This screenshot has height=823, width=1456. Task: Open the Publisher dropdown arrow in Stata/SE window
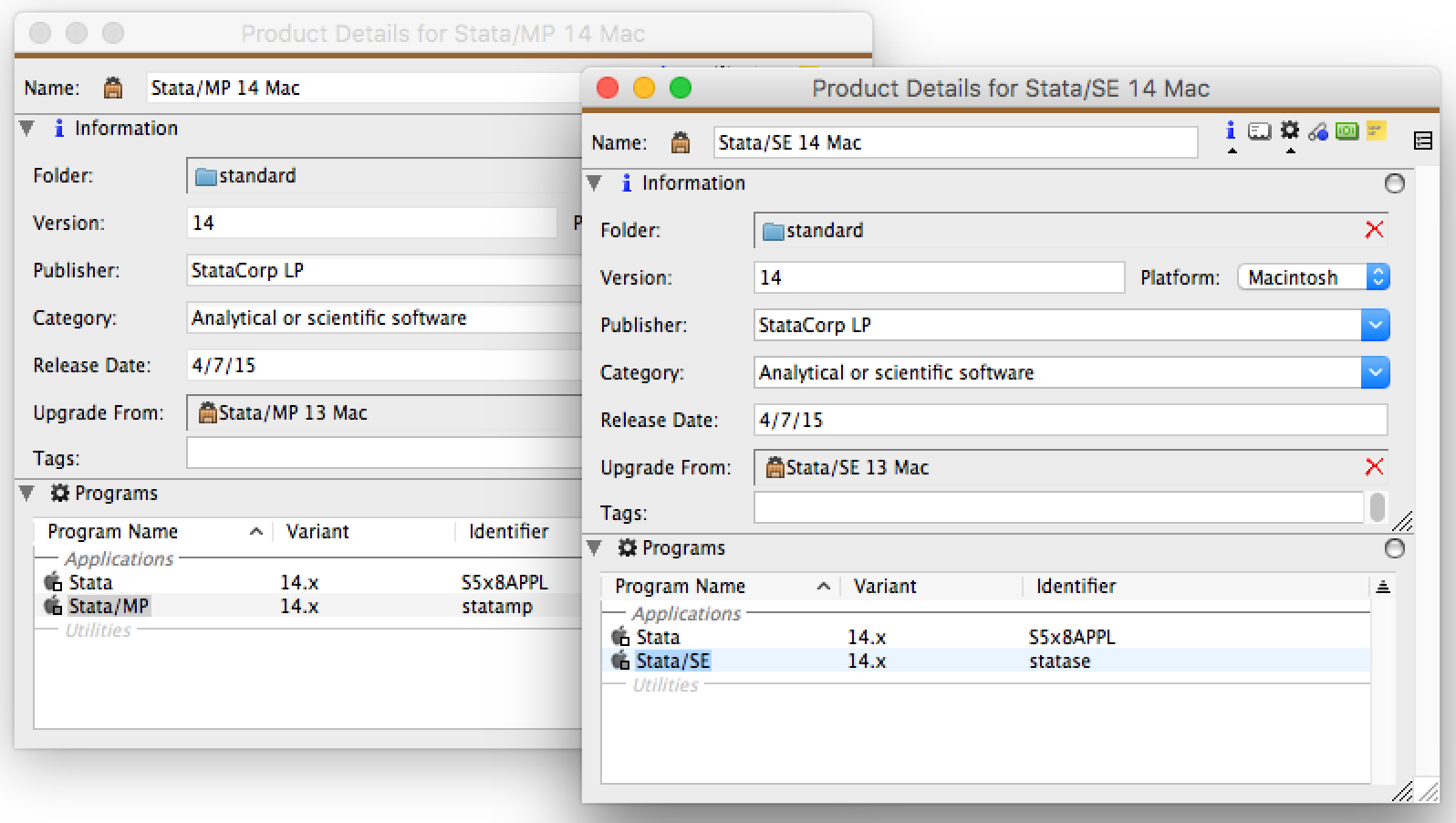(x=1375, y=325)
